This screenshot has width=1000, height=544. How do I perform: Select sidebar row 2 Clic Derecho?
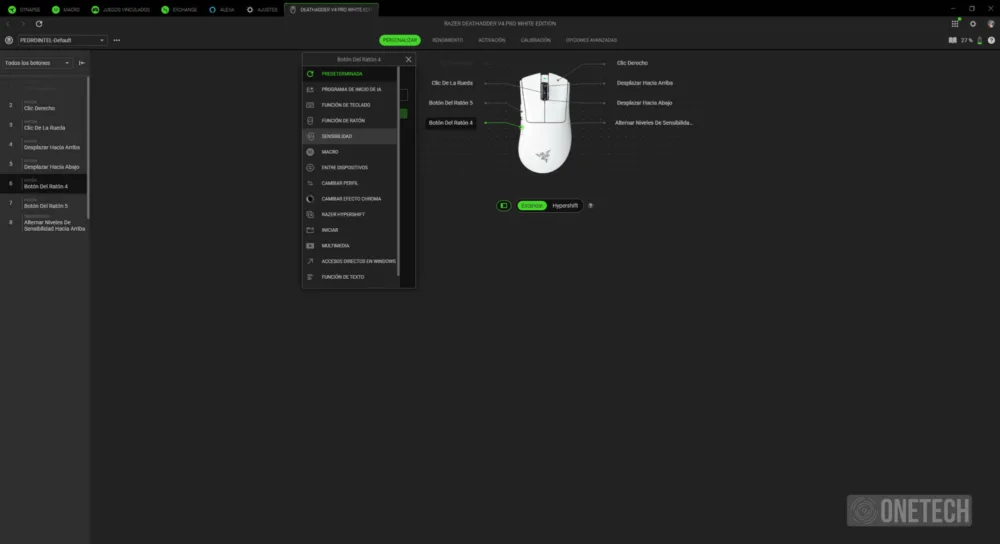point(43,106)
